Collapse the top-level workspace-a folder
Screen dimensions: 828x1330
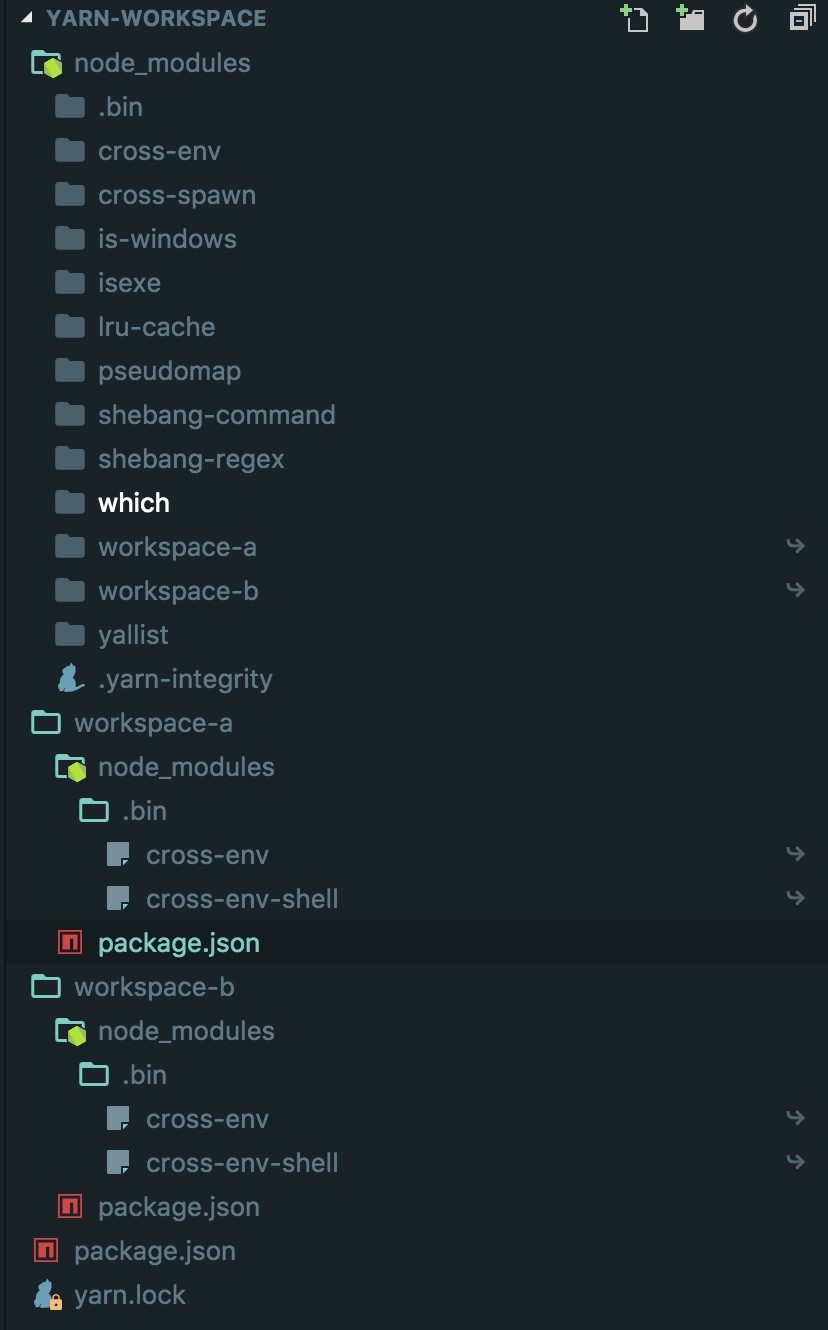[x=153, y=723]
